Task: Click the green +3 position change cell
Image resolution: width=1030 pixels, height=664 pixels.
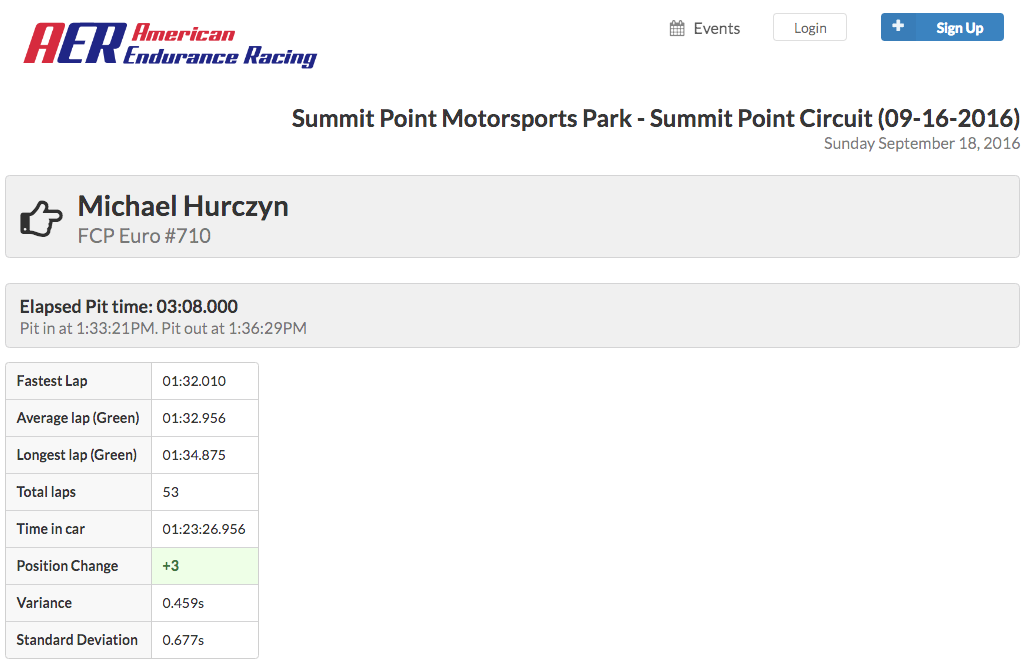Action: coord(204,566)
